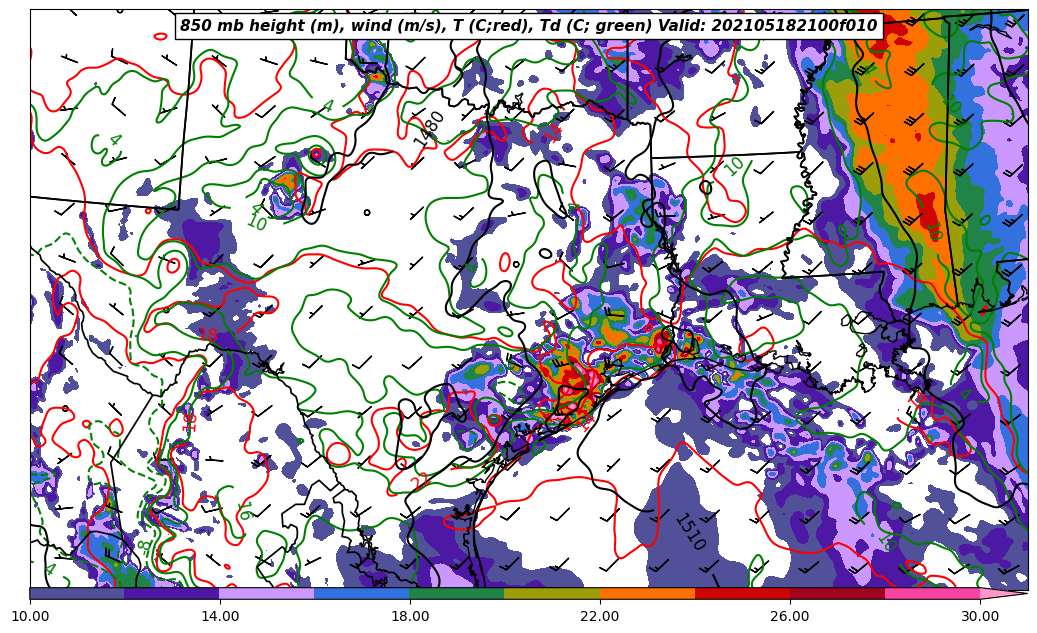The height and width of the screenshot is (633, 1037).
Task: Select the dark red 26–28 colorbar segment
Action: point(837,593)
